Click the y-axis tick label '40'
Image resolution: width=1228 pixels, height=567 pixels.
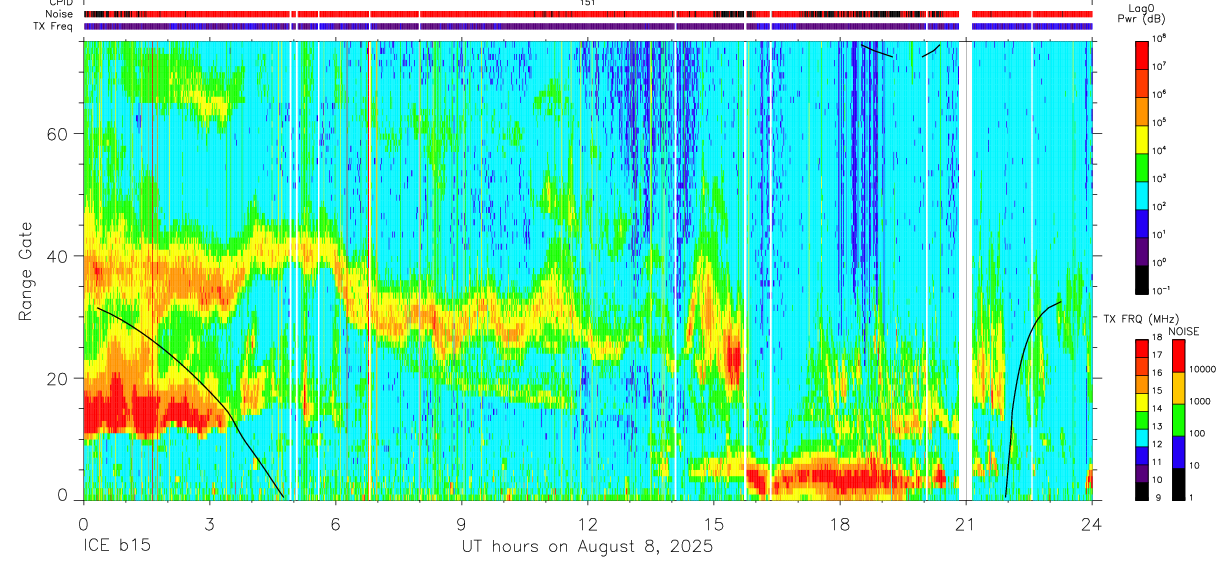pyautogui.click(x=59, y=255)
